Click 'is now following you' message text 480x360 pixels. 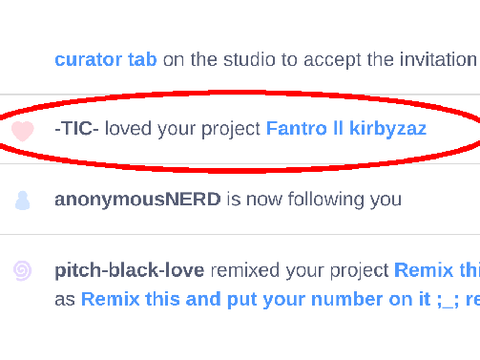tap(314, 200)
